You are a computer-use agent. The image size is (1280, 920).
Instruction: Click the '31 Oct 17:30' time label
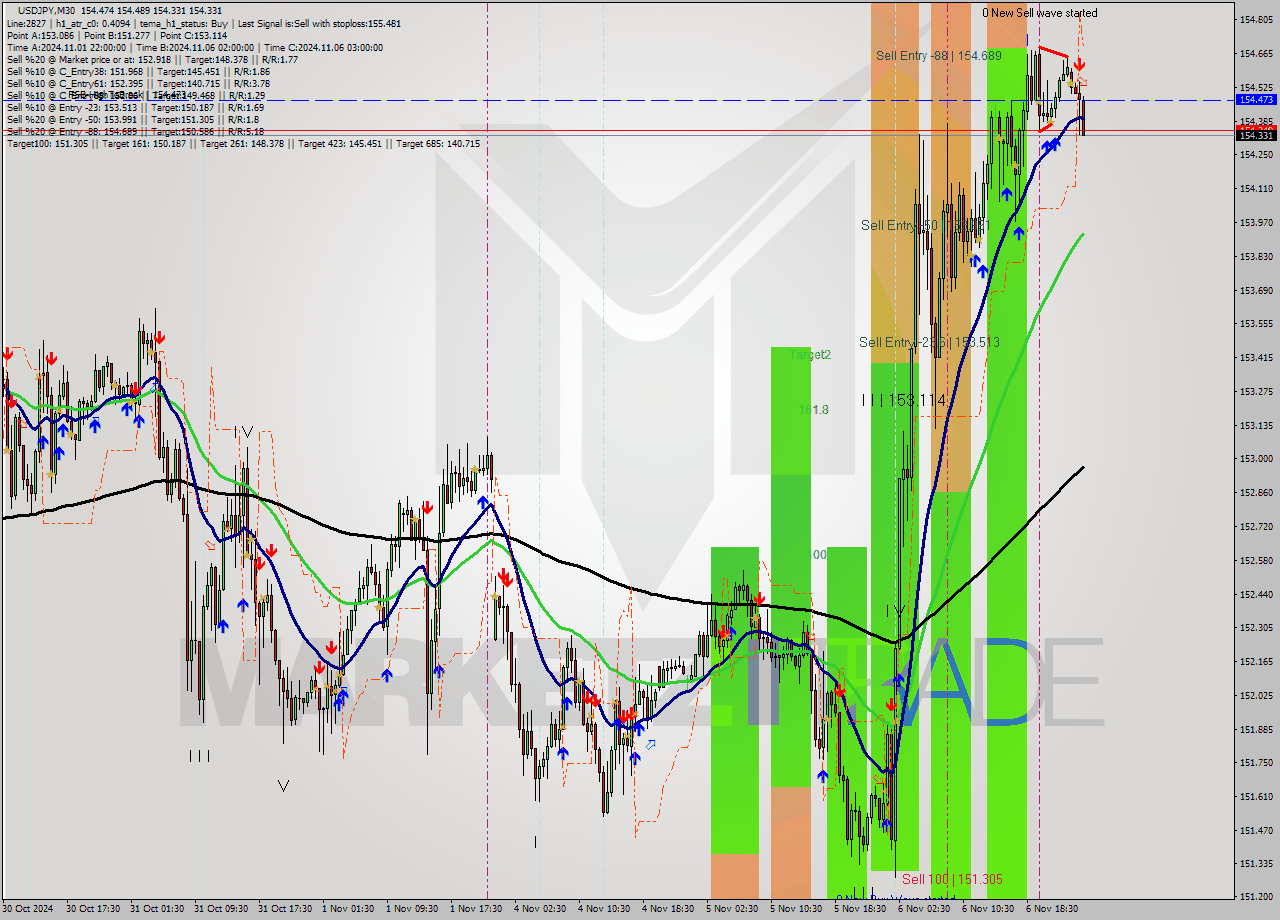(286, 909)
